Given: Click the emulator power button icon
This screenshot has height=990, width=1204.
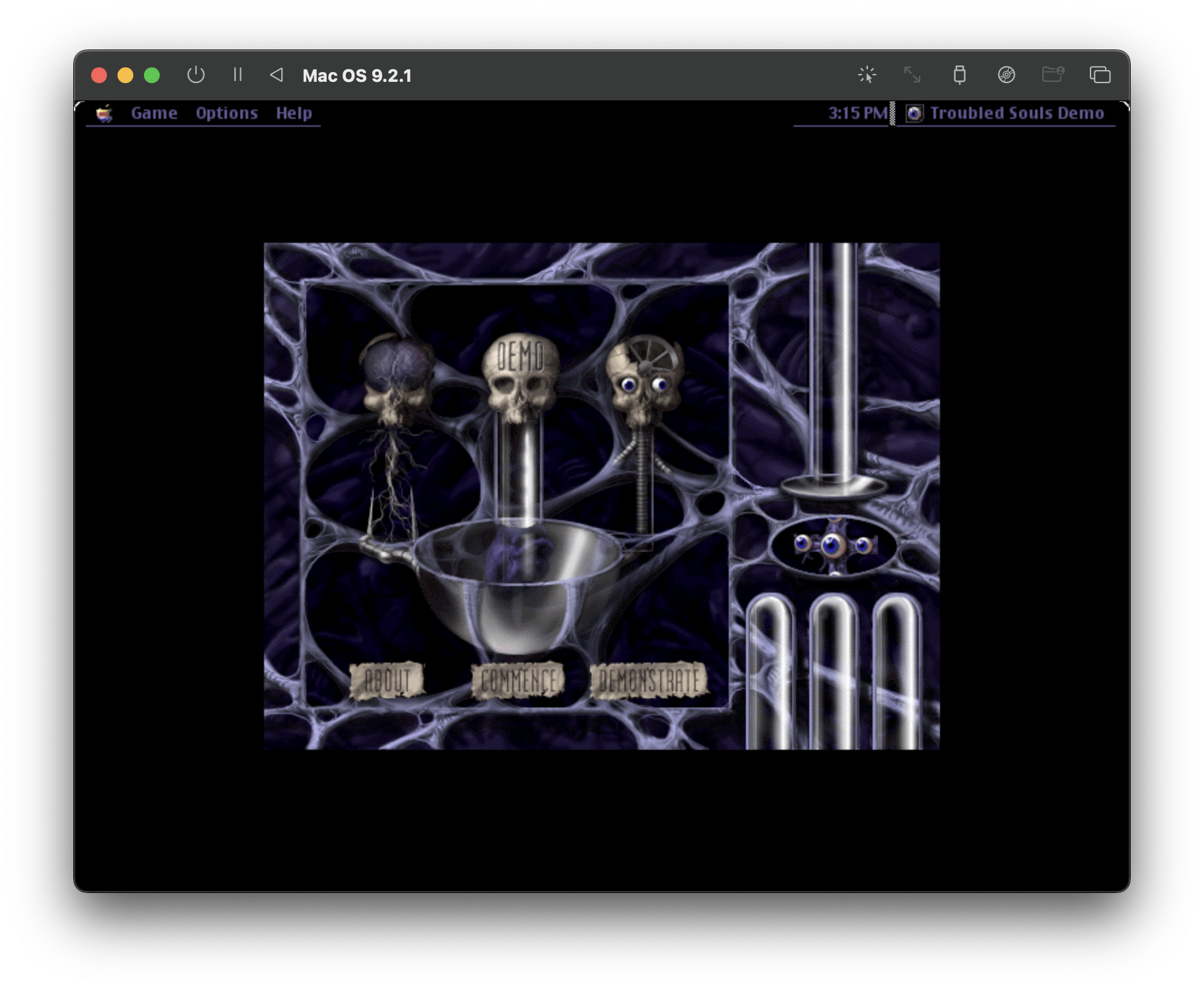Looking at the screenshot, I should [x=195, y=75].
